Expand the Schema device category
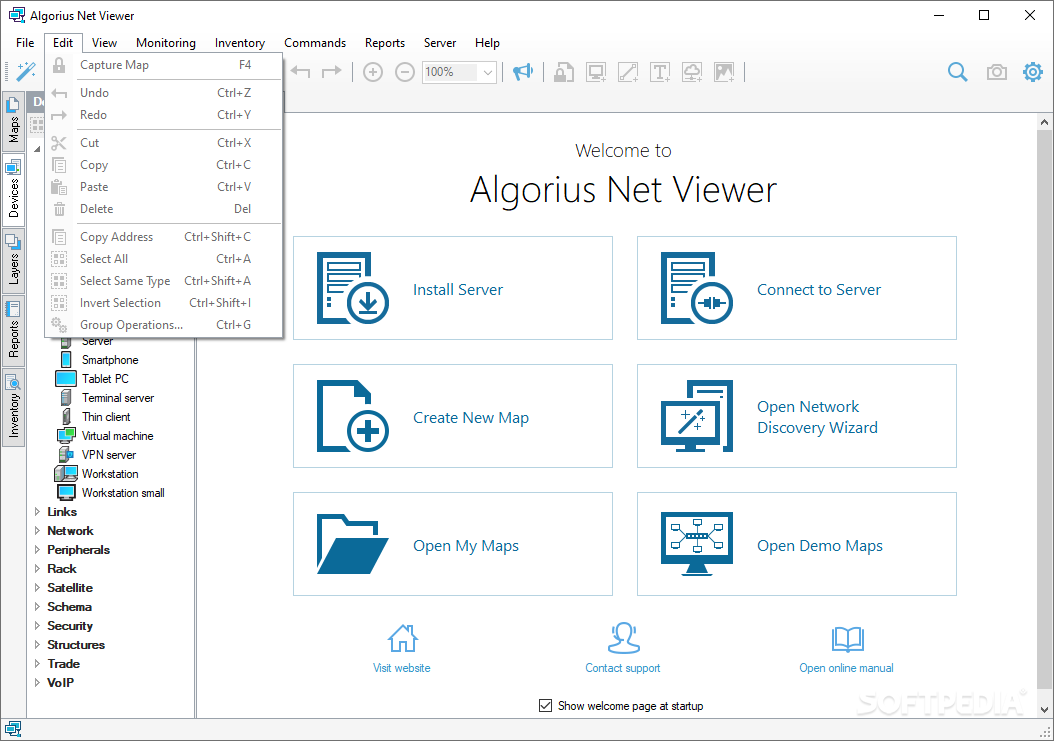 pyautogui.click(x=38, y=607)
